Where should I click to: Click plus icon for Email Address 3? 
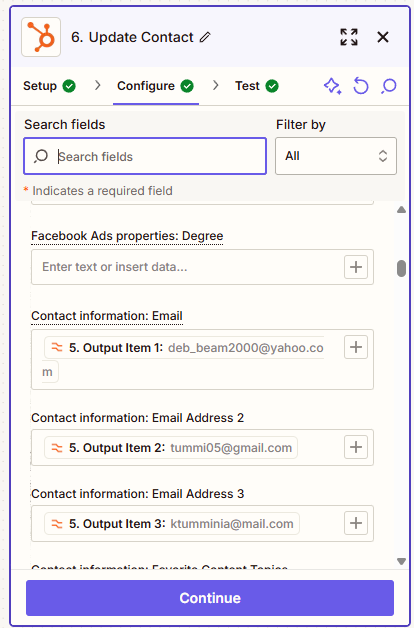point(356,523)
